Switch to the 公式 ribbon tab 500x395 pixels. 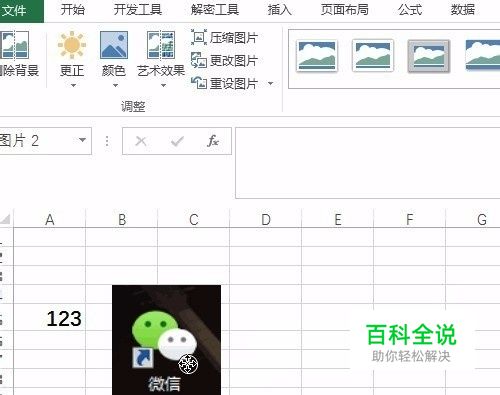click(410, 10)
